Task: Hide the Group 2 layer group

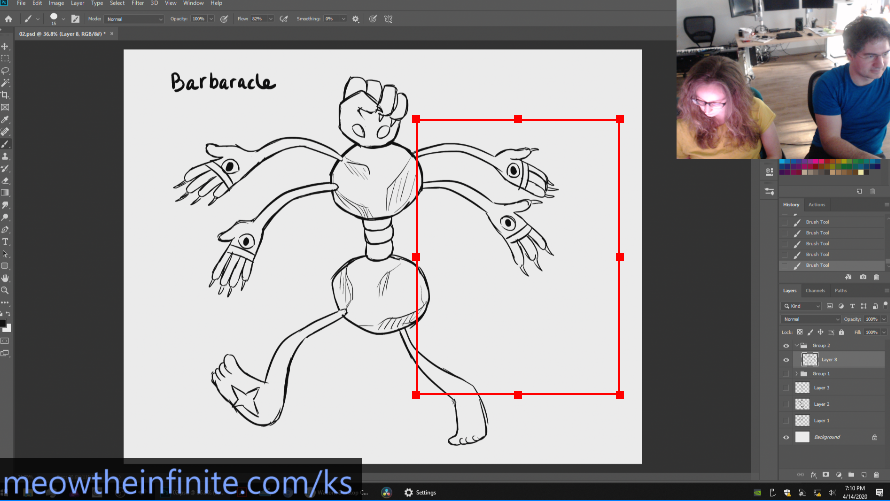Action: [x=786, y=346]
